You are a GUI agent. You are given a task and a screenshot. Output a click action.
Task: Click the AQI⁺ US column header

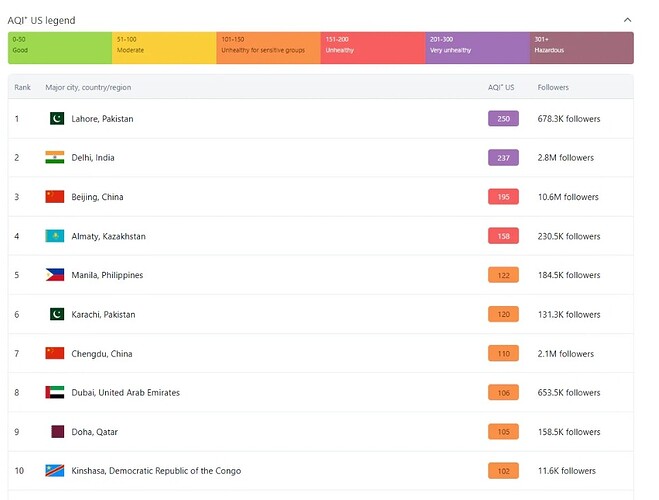coord(501,88)
